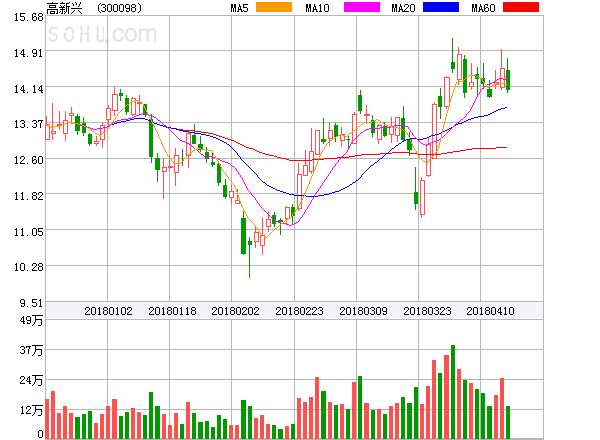Click the 20180118 date label
Viewport: 600px width, 440px height.
172,311
